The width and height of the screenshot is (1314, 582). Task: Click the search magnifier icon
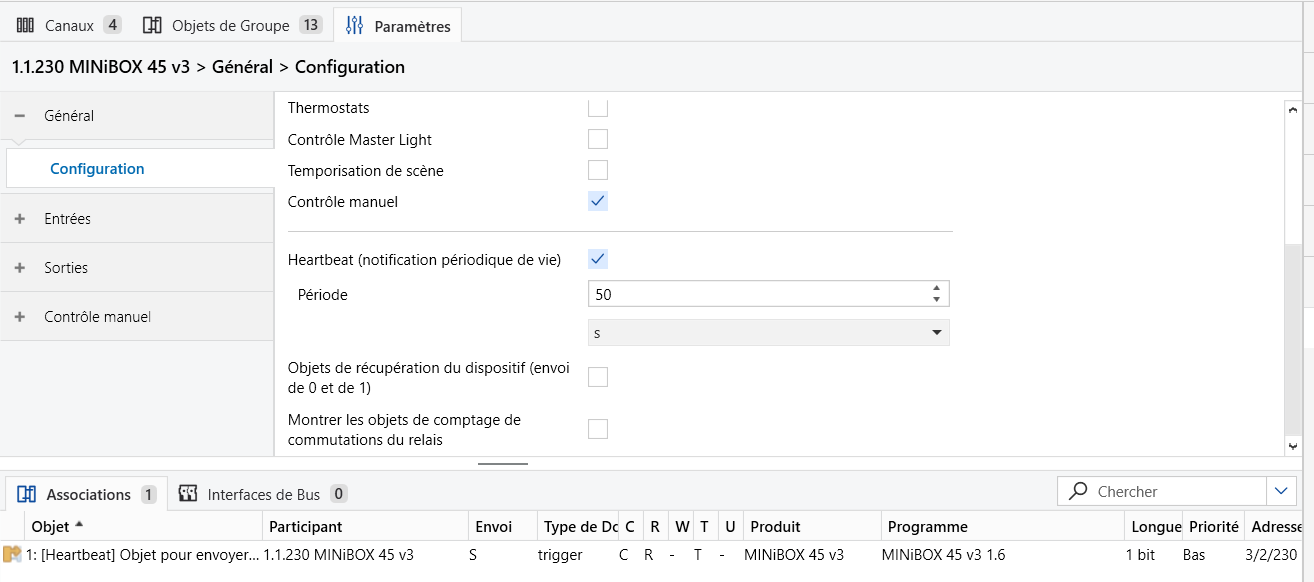1078,491
